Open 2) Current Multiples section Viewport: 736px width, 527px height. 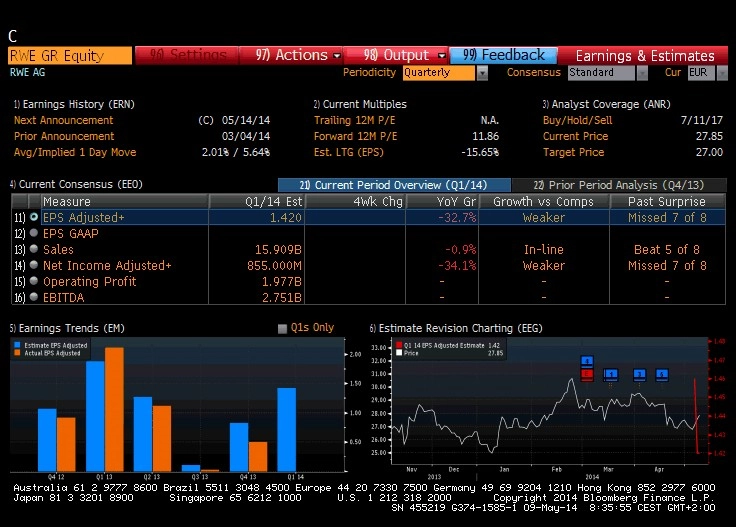(x=360, y=104)
